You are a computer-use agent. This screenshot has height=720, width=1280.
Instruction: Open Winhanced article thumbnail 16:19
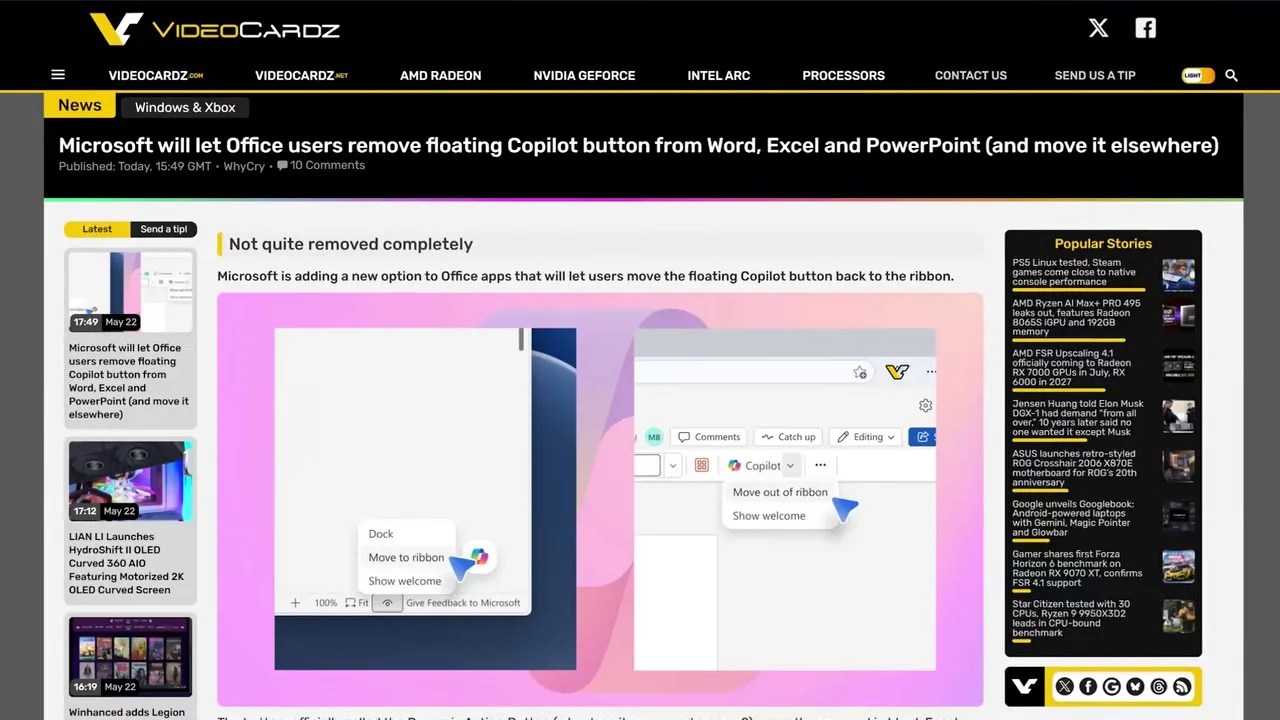point(130,657)
